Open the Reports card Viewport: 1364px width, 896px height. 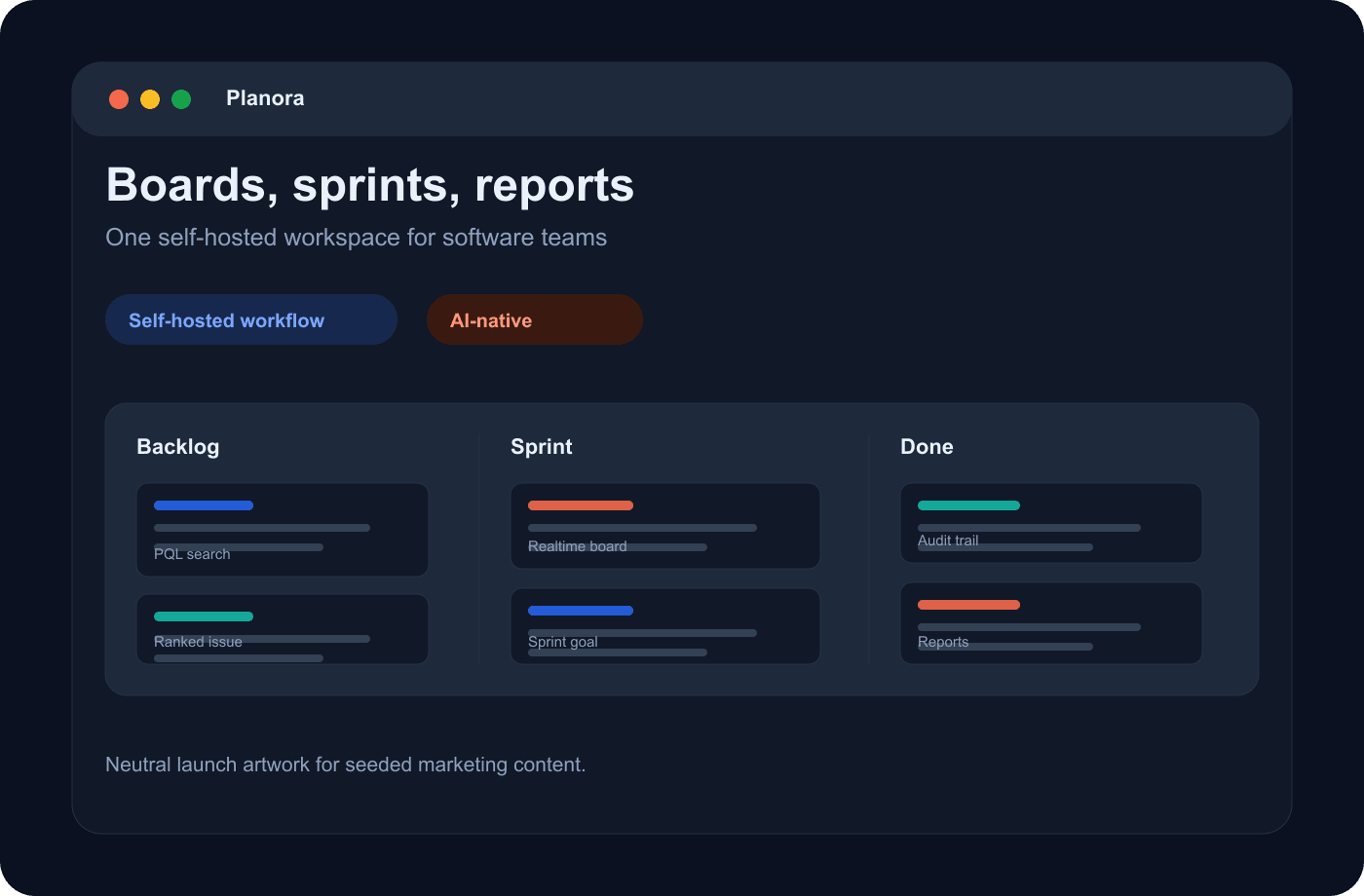tap(1051, 623)
